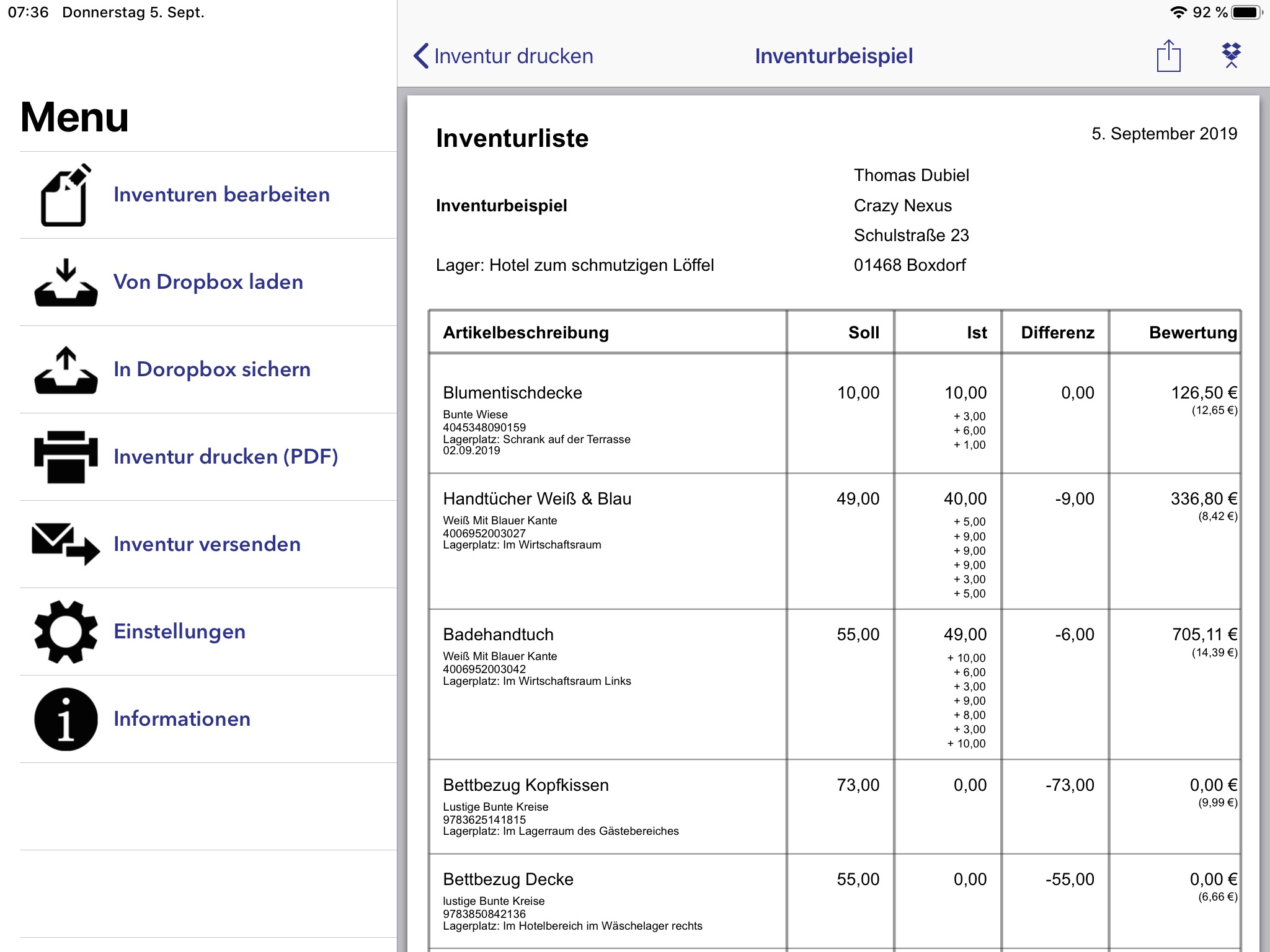Tap the Inventurbeispiel navigation title

coord(833,56)
